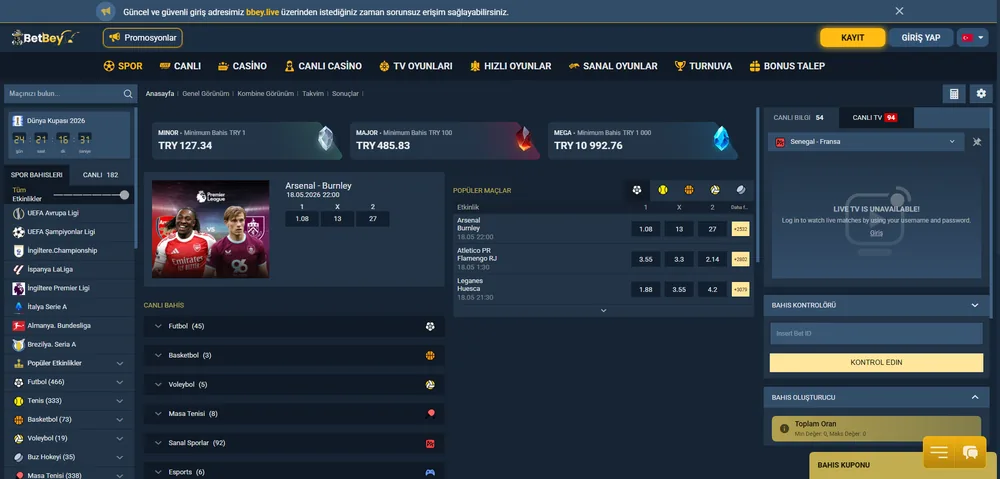Open the TURNUVA menu
This screenshot has height=479, width=1000.
(x=703, y=66)
